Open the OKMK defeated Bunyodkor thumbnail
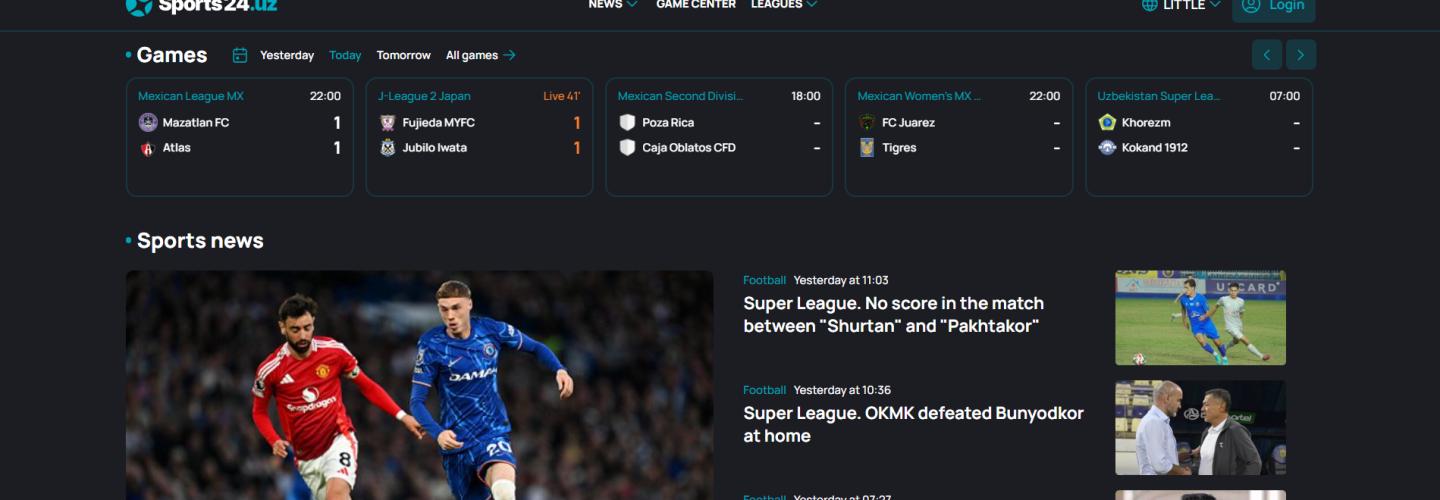1440x500 pixels. 1201,427
